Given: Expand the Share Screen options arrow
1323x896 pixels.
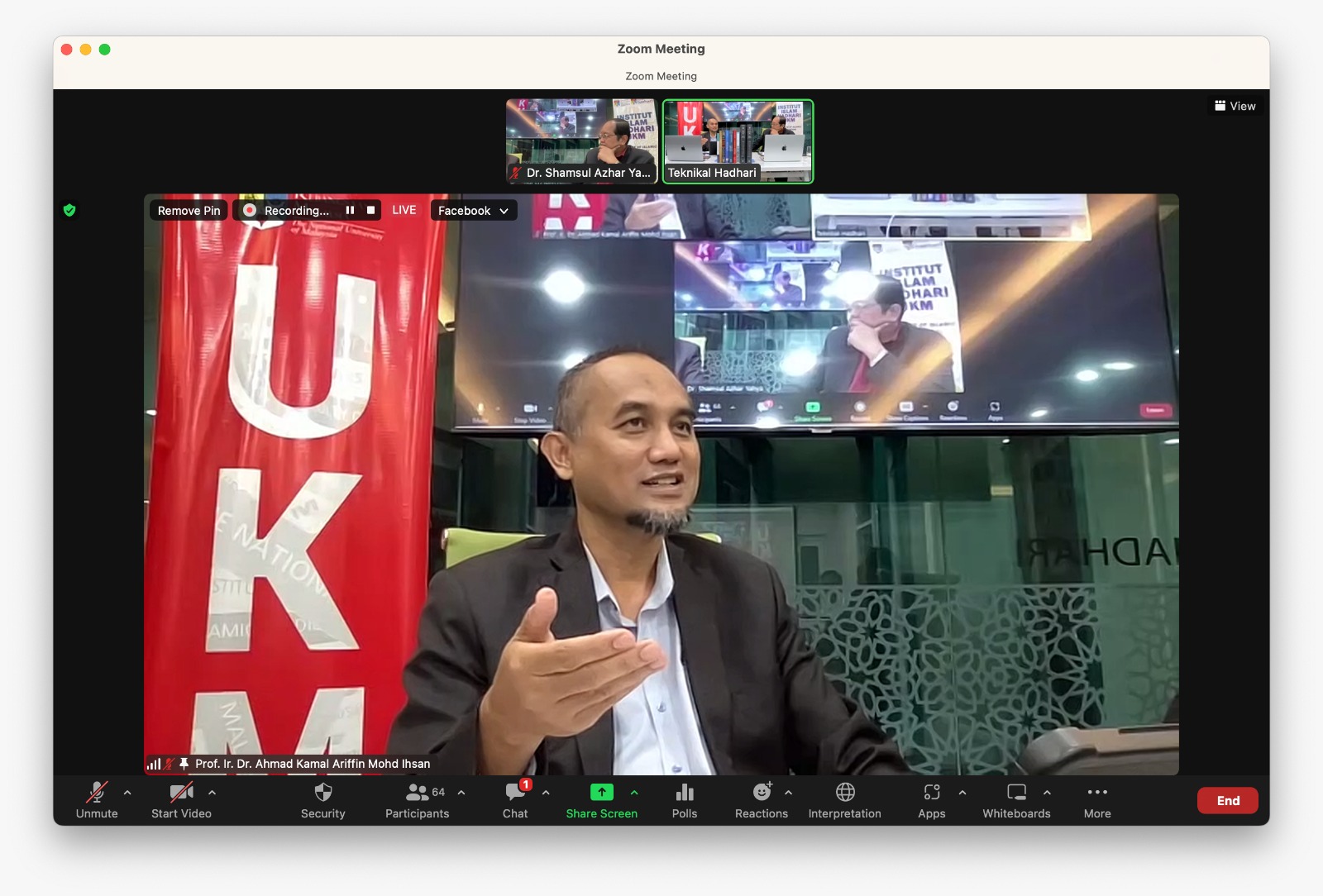Looking at the screenshot, I should (634, 793).
